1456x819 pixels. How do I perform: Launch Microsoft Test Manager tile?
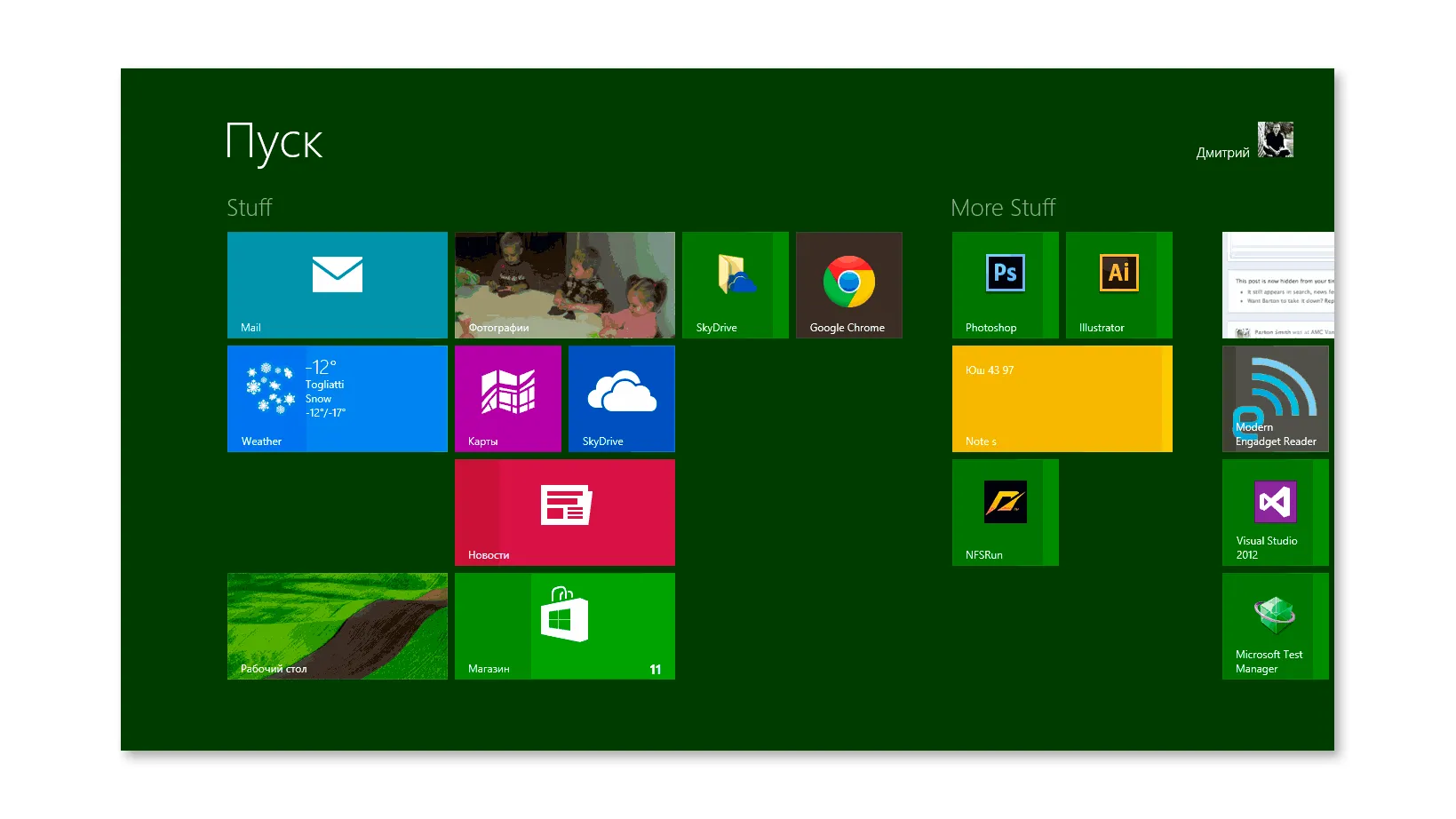(1275, 625)
